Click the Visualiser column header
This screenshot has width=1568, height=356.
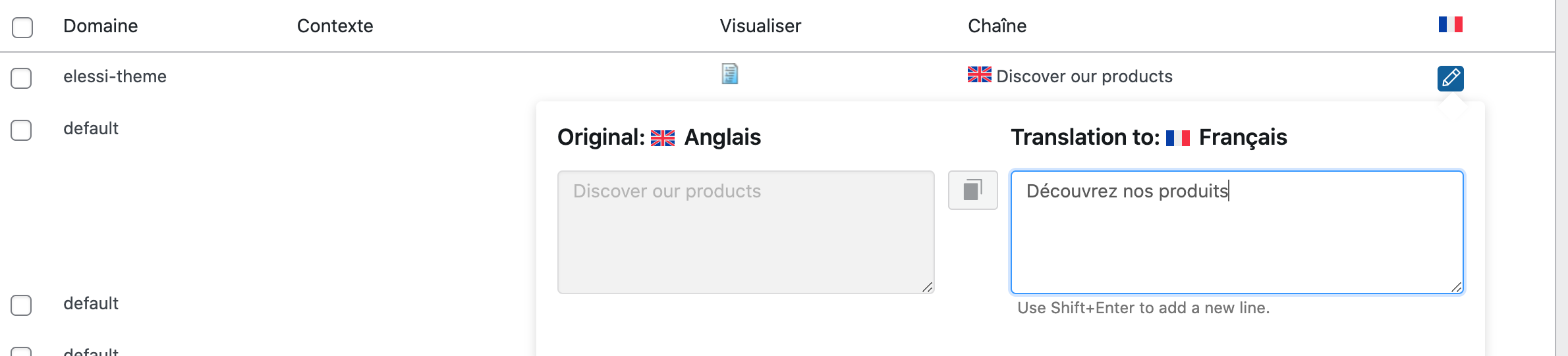tap(760, 26)
